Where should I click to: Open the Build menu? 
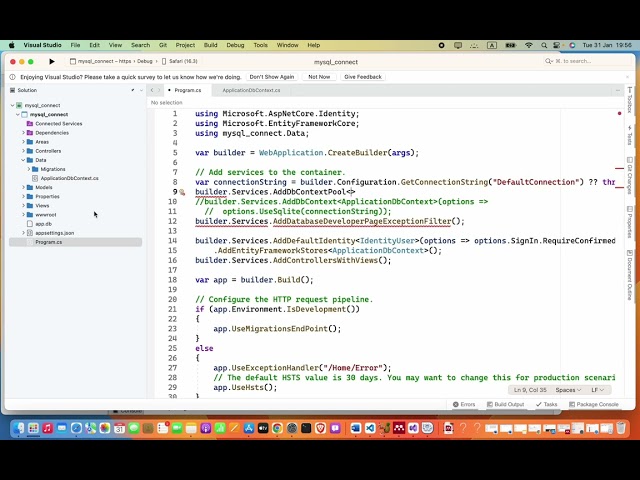click(x=211, y=45)
